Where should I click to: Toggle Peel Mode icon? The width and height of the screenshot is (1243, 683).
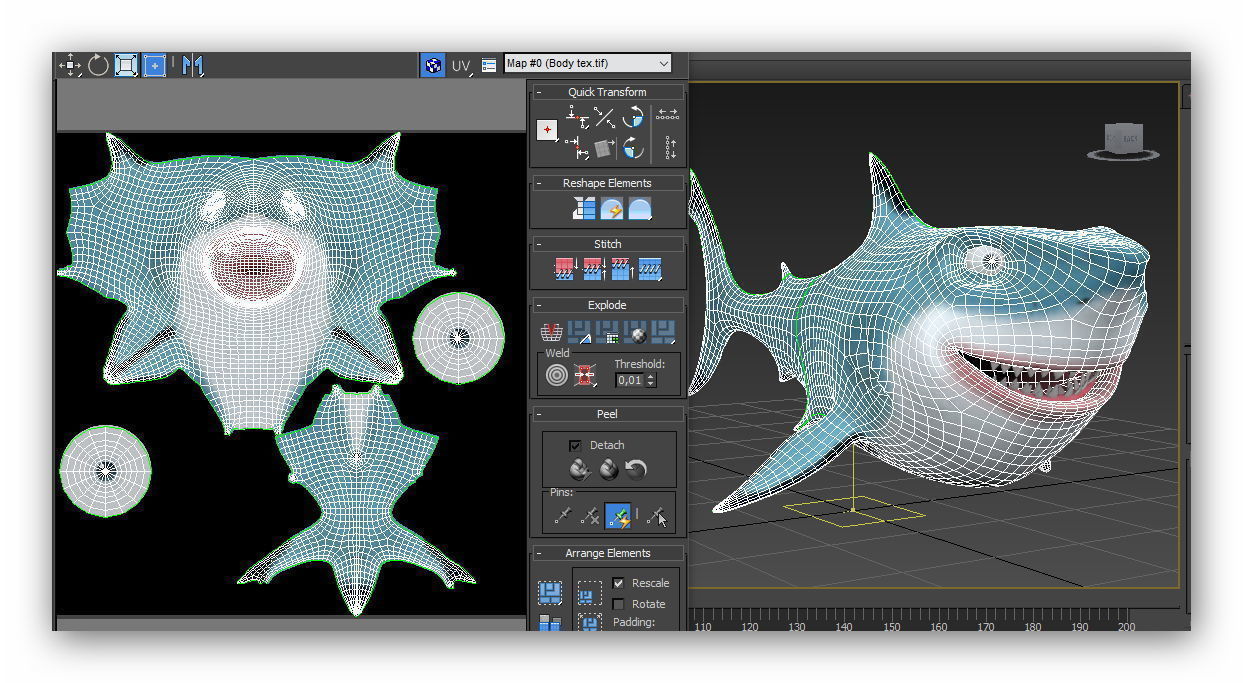click(x=608, y=469)
